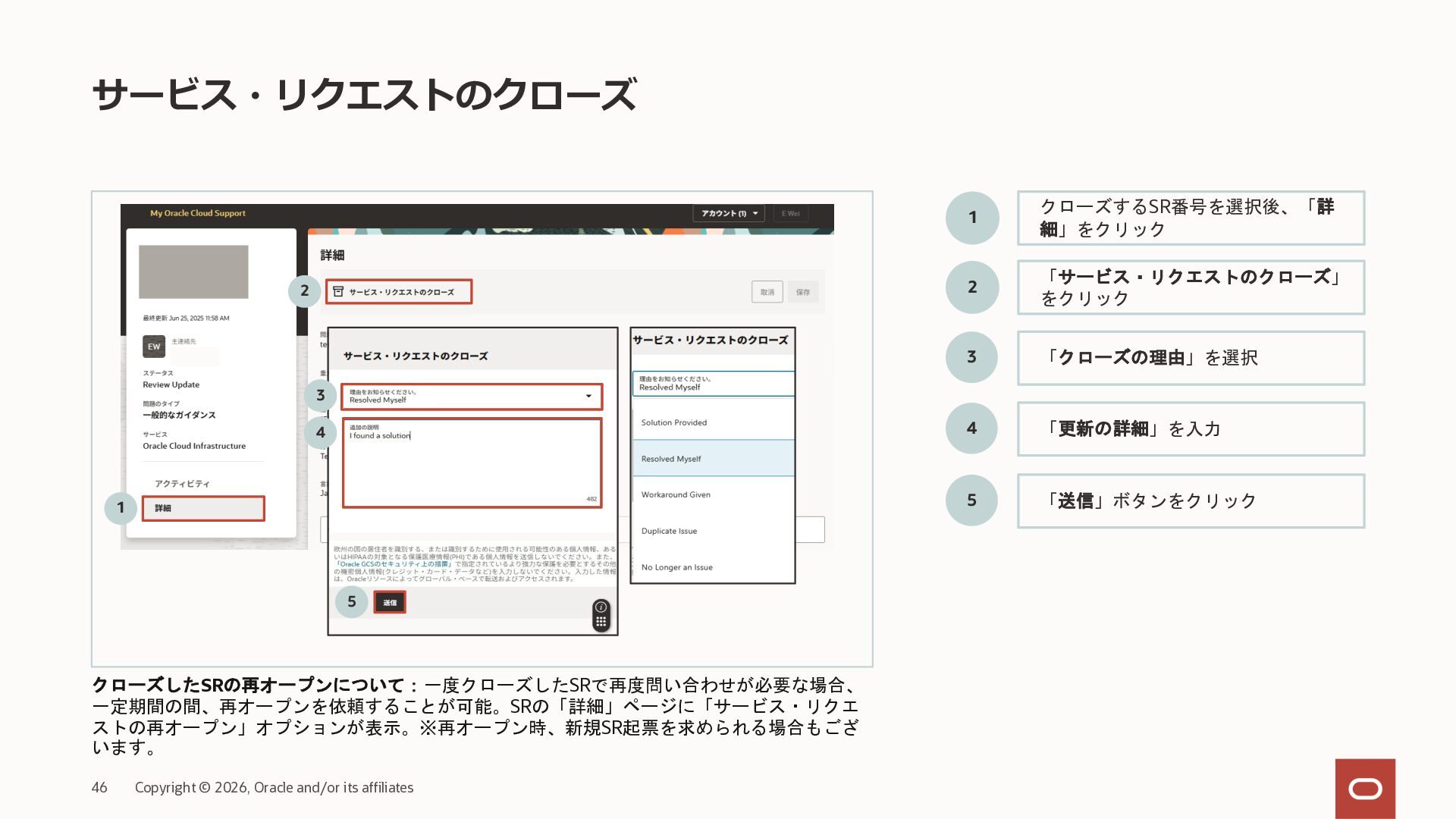Click the archive icon beside サービス・リクエストのクローズ
The height and width of the screenshot is (819, 1456).
(x=338, y=291)
